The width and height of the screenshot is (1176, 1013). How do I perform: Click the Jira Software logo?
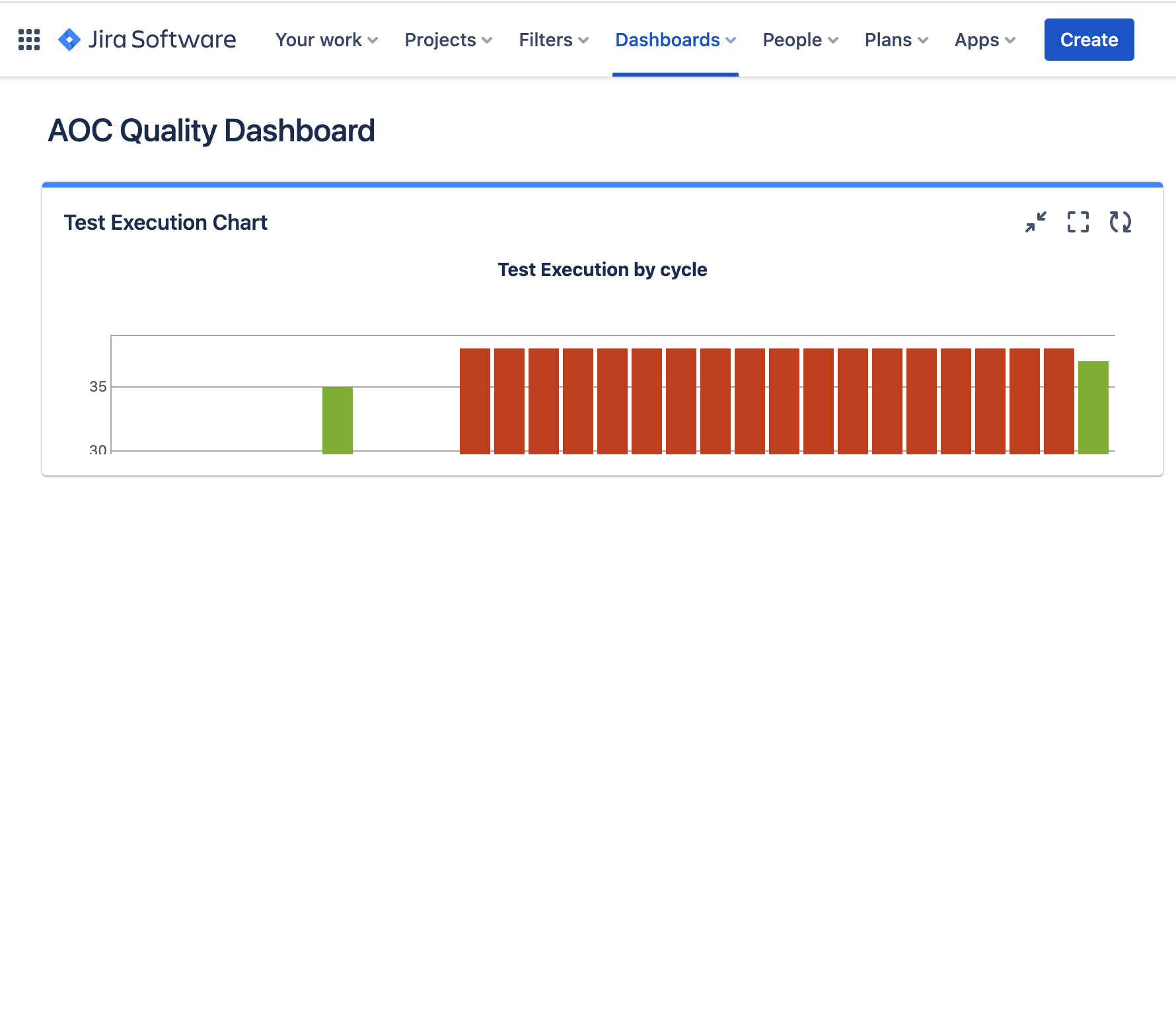coord(147,40)
